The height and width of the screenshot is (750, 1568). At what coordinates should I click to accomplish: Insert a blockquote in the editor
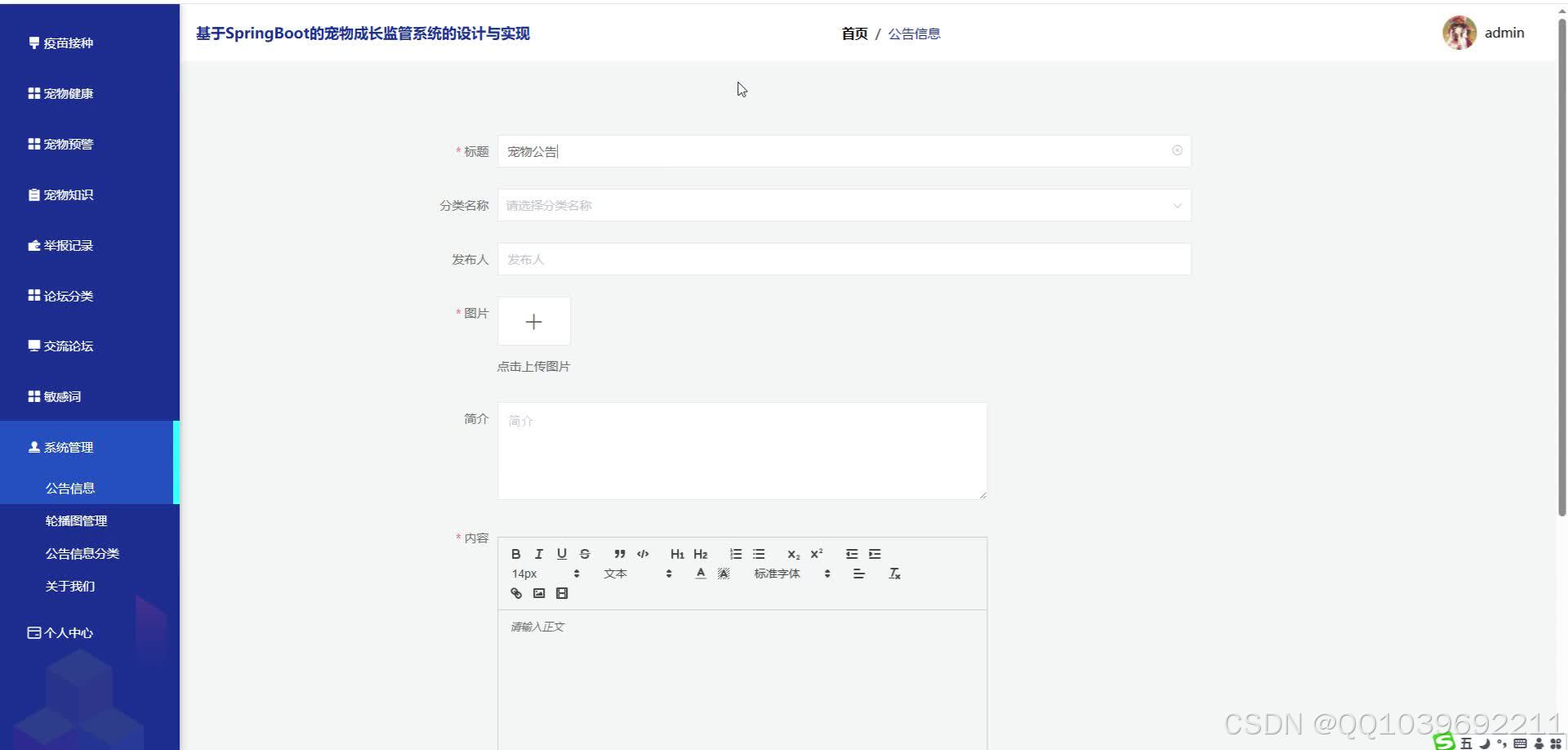pos(619,554)
